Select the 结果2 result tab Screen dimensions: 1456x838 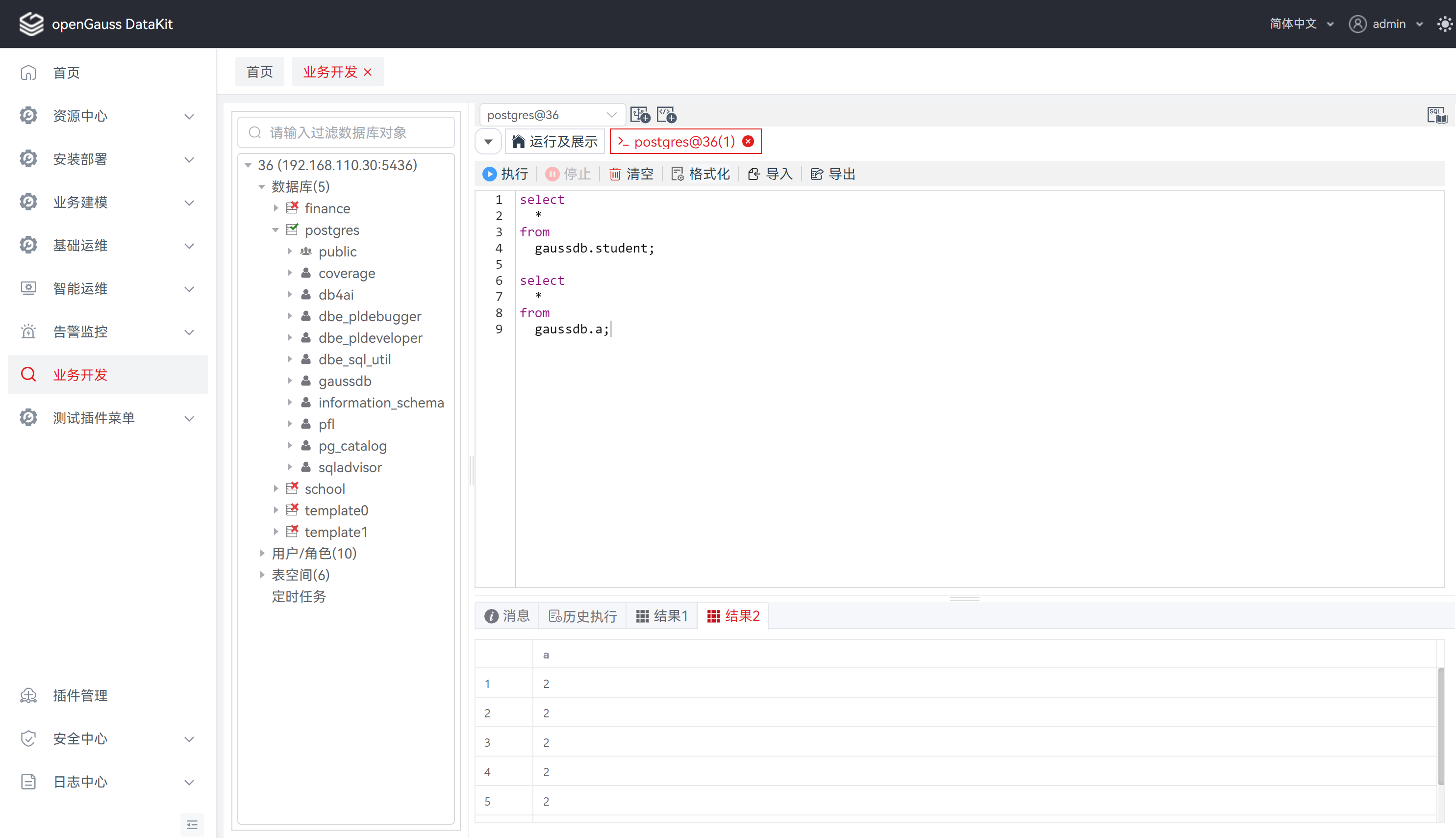(733, 616)
